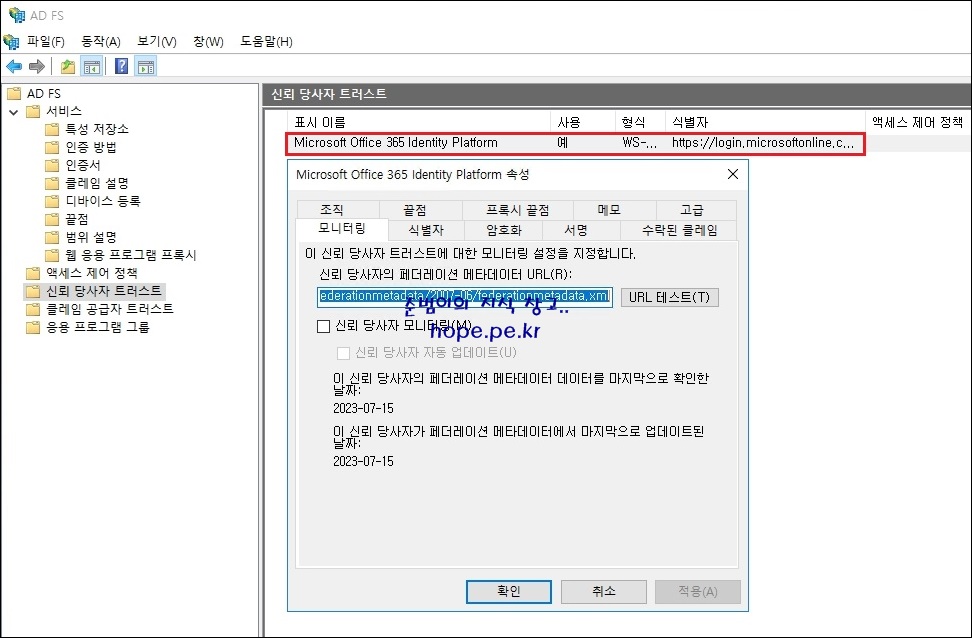
Task: Select 특성 저장소 tree label
Action: click(x=97, y=129)
